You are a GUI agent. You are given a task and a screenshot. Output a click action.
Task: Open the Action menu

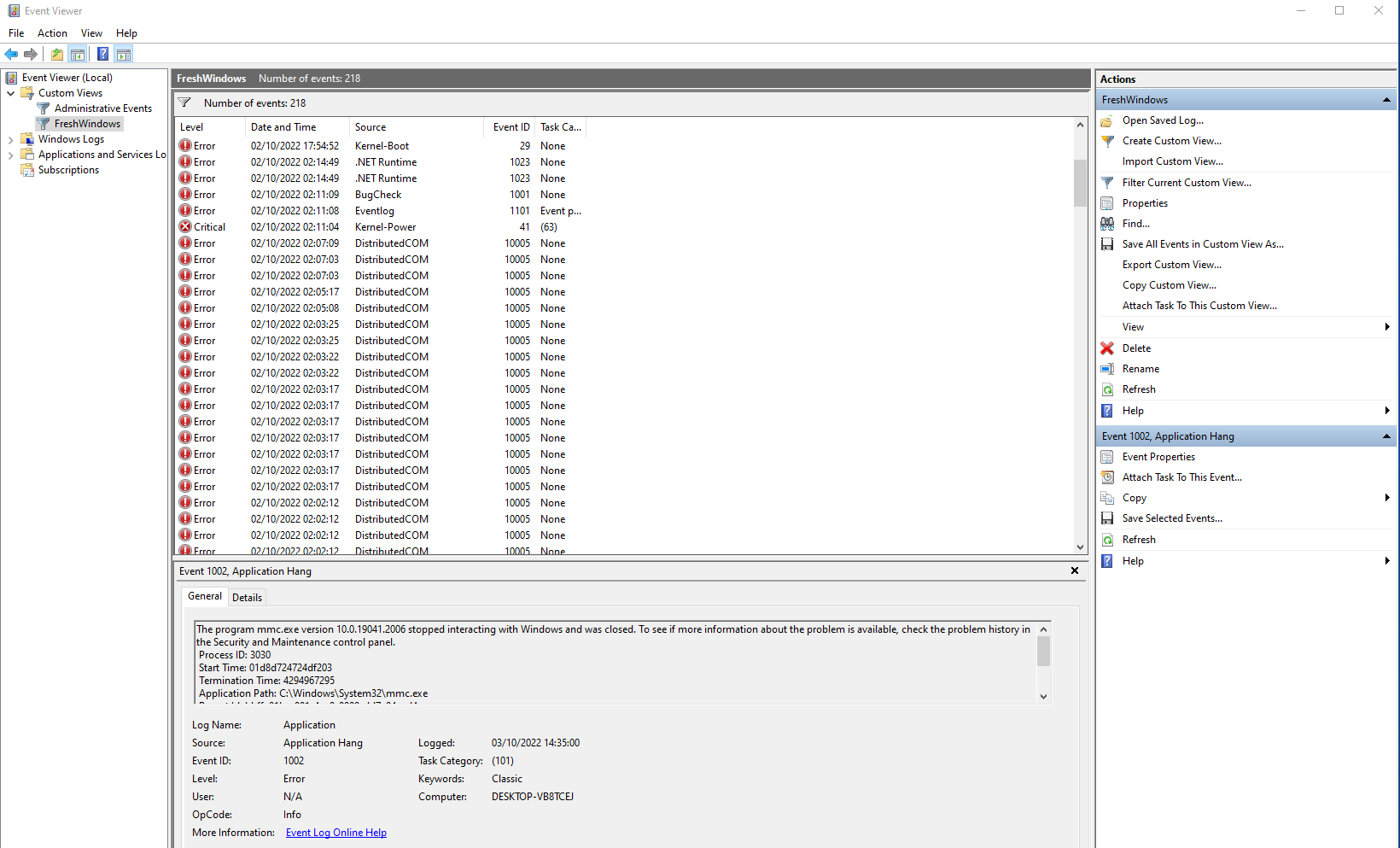(52, 33)
